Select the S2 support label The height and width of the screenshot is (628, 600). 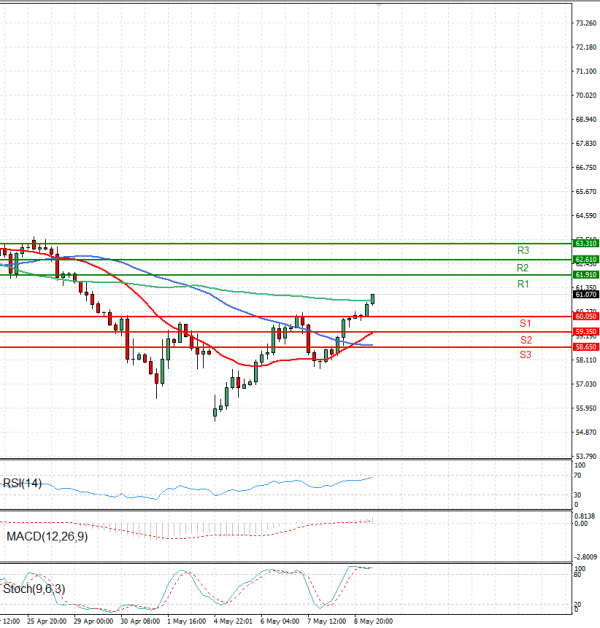pyautogui.click(x=525, y=340)
